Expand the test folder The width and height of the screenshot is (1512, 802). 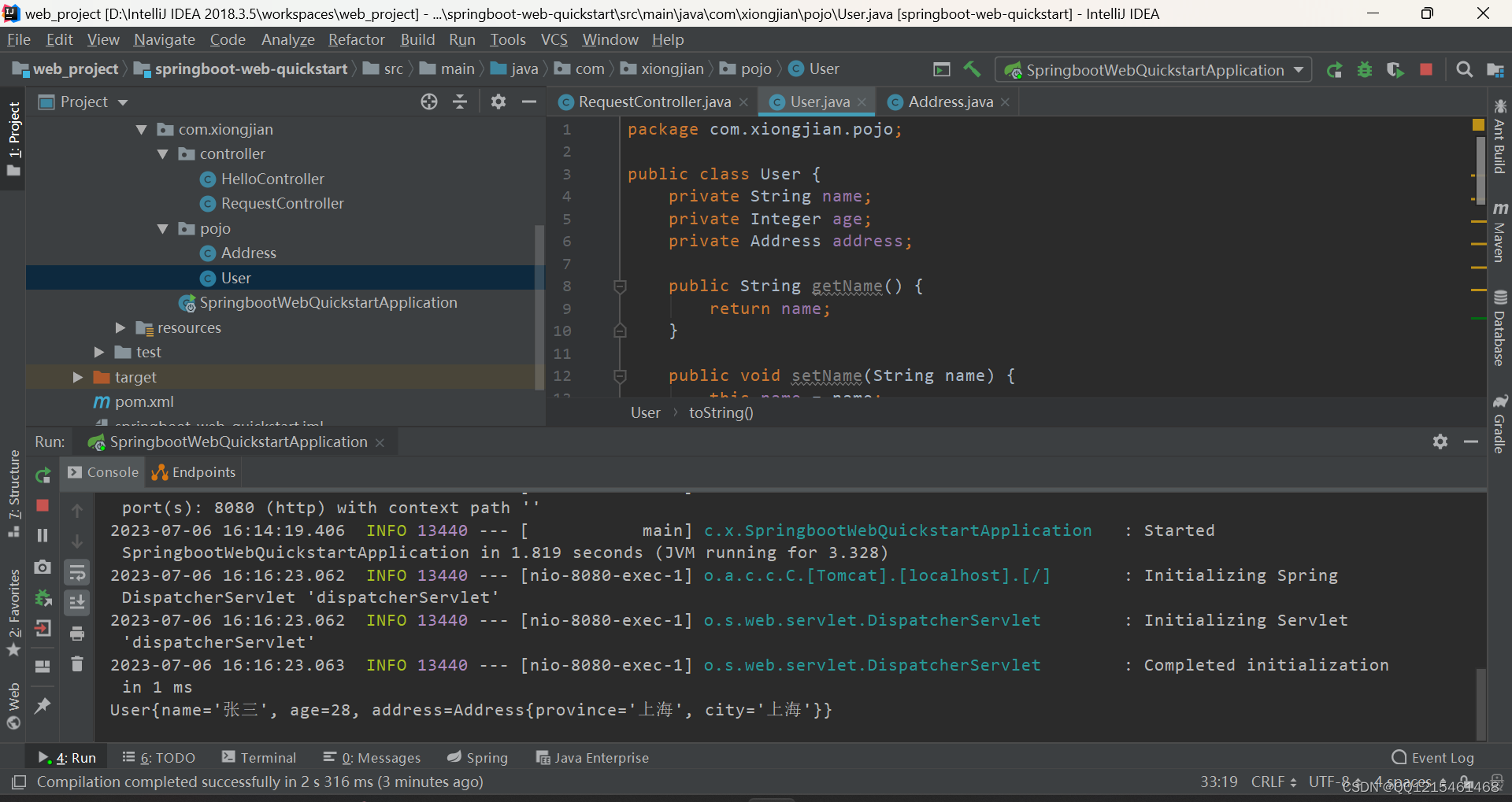[99, 352]
